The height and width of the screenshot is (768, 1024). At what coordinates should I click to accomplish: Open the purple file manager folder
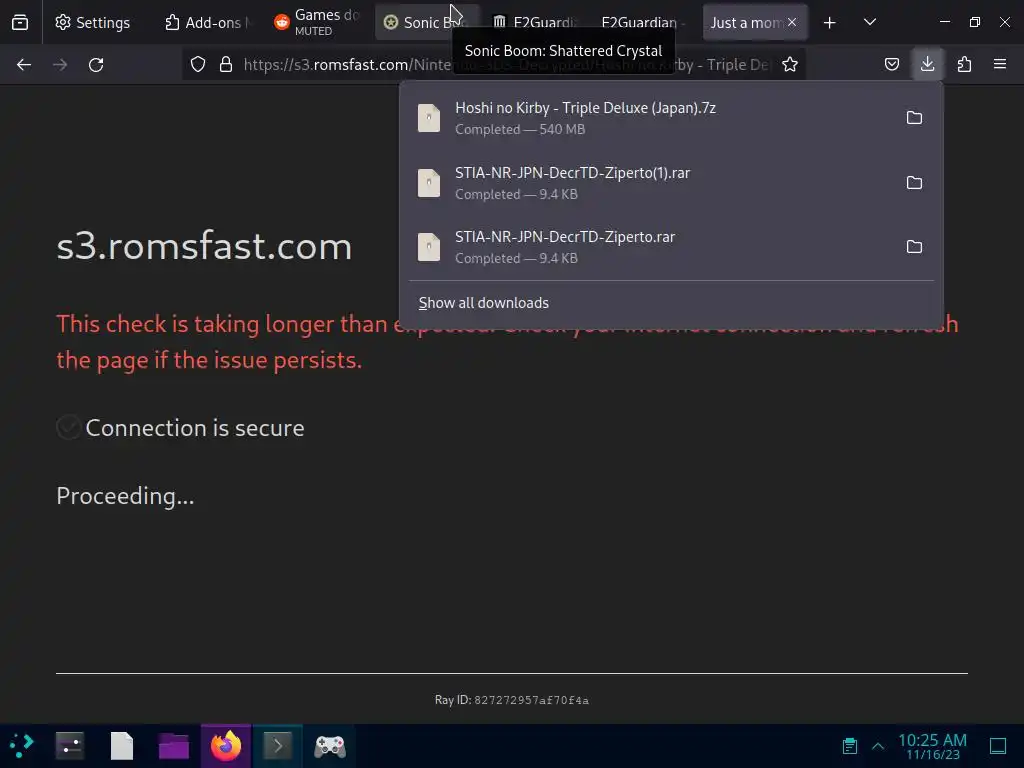click(x=174, y=746)
